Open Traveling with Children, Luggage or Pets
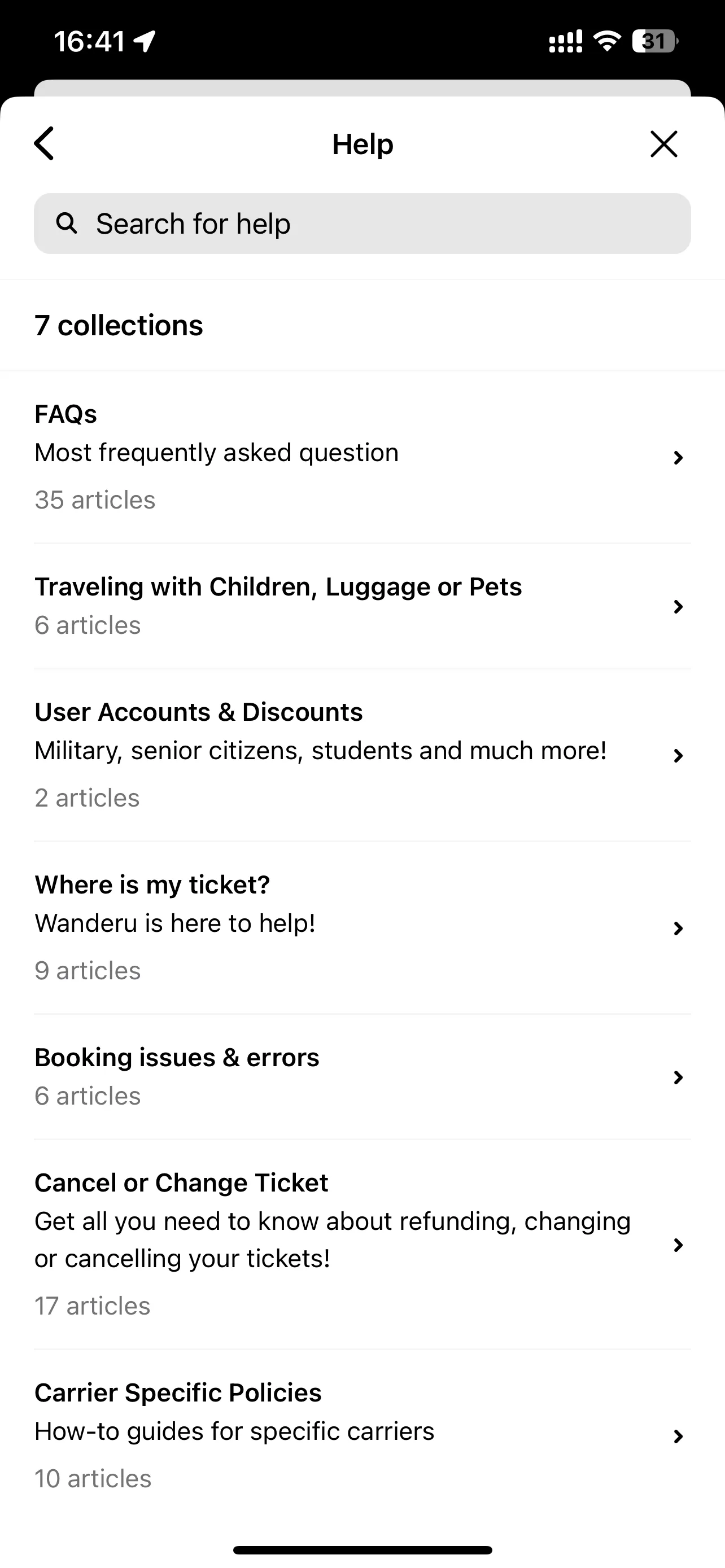 pos(362,606)
